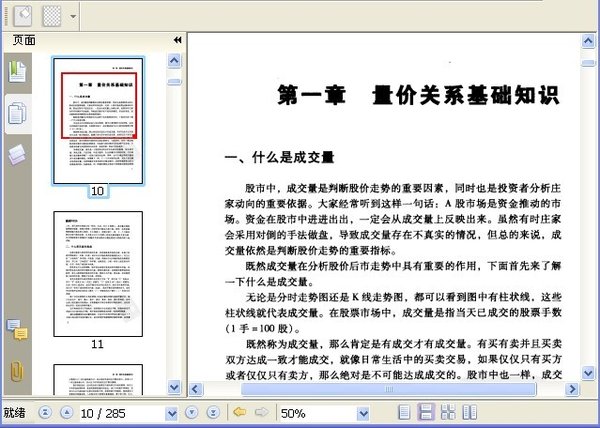
Task: Open the zoom level dropdown arrow
Action: (x=363, y=413)
